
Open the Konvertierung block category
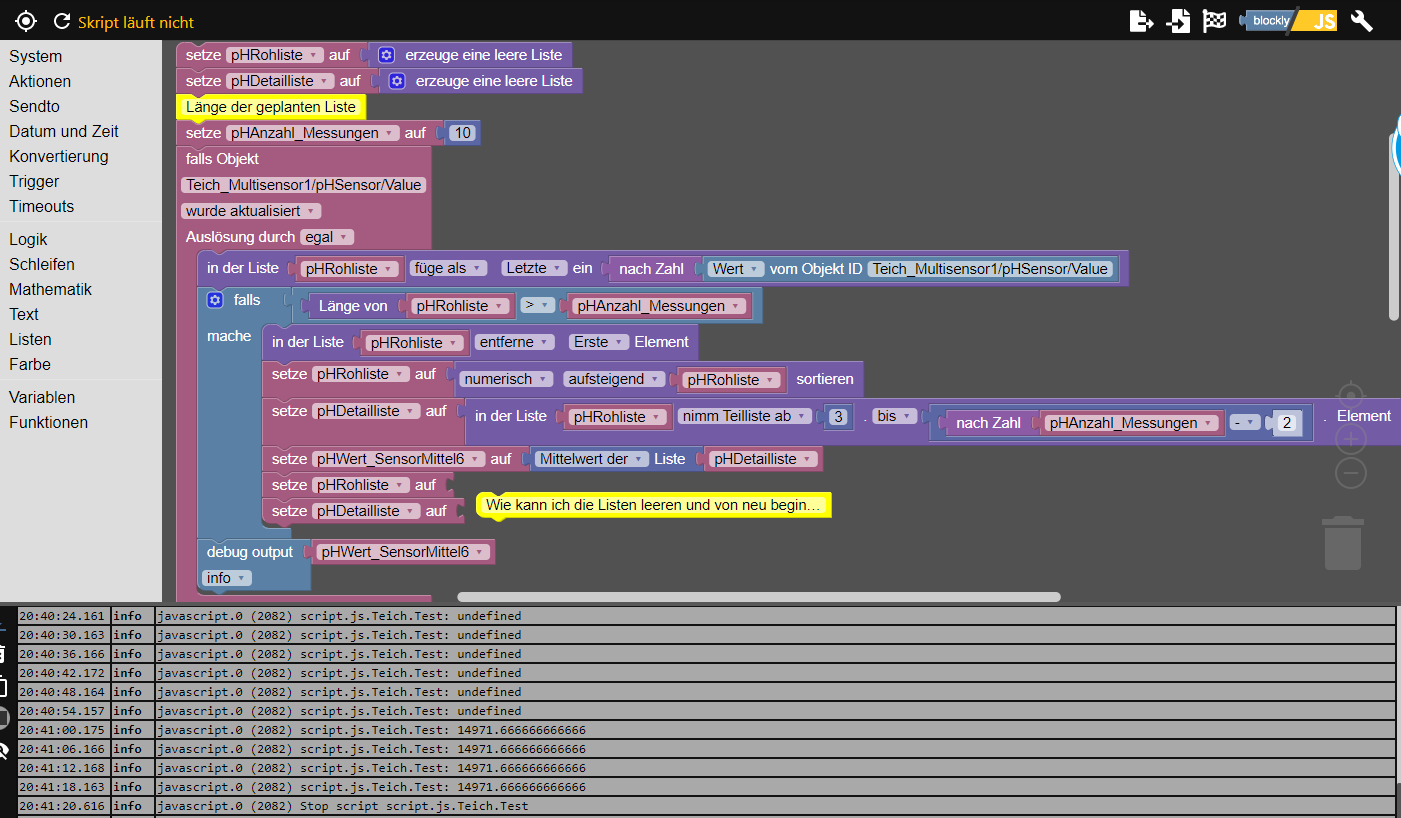59,157
